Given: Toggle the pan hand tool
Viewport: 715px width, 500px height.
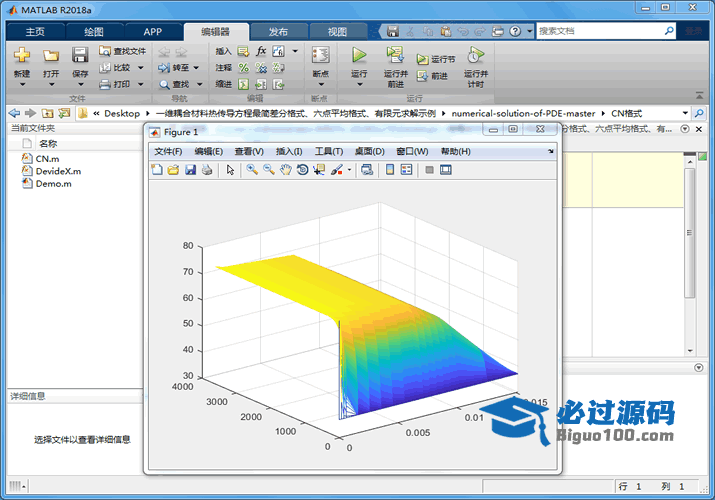Looking at the screenshot, I should [x=285, y=170].
